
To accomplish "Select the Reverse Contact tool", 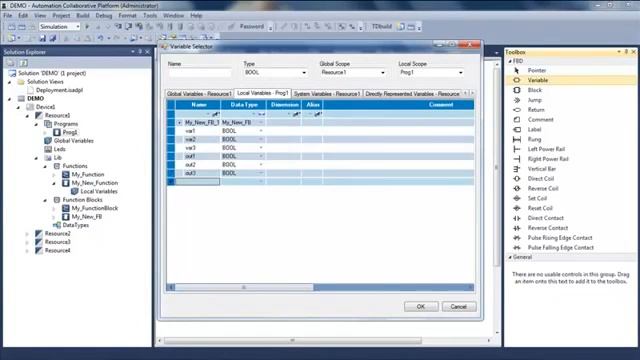I will point(547,228).
